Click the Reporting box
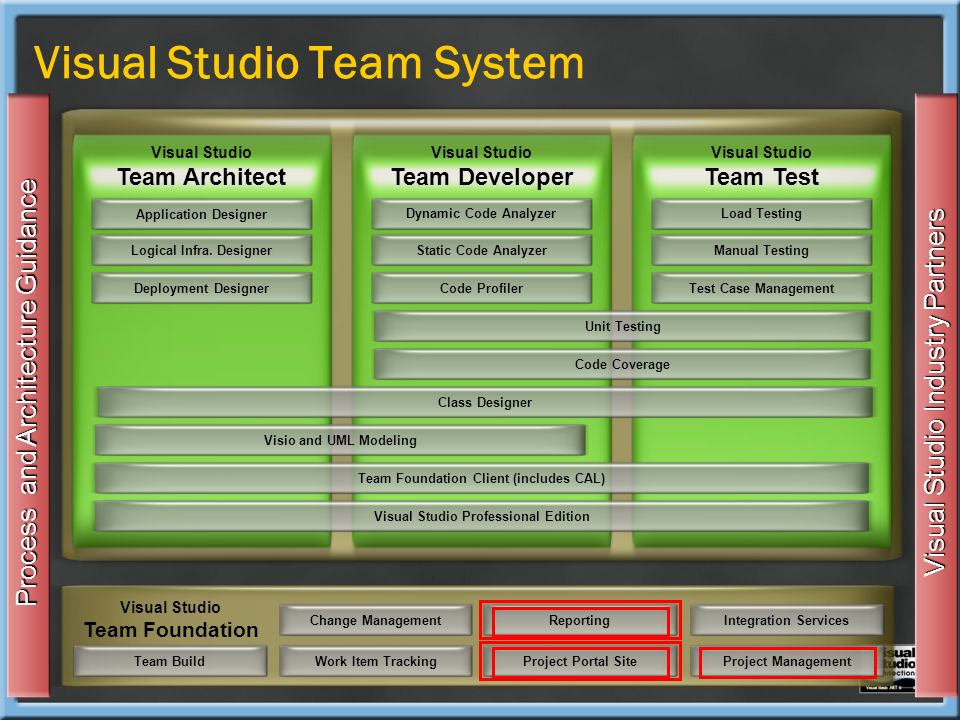The image size is (960, 720). pos(580,620)
